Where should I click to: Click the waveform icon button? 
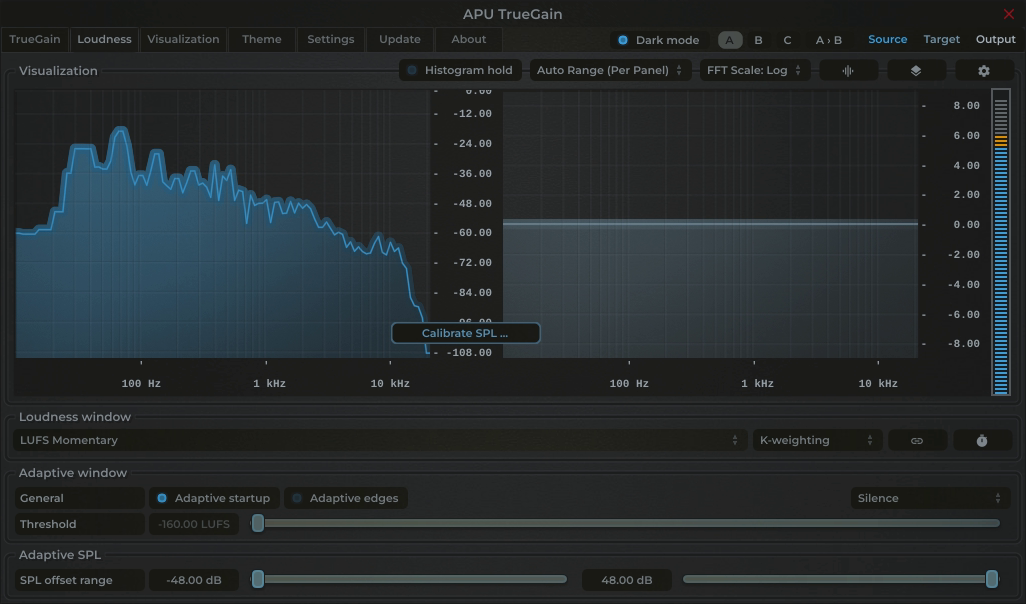pyautogui.click(x=848, y=71)
